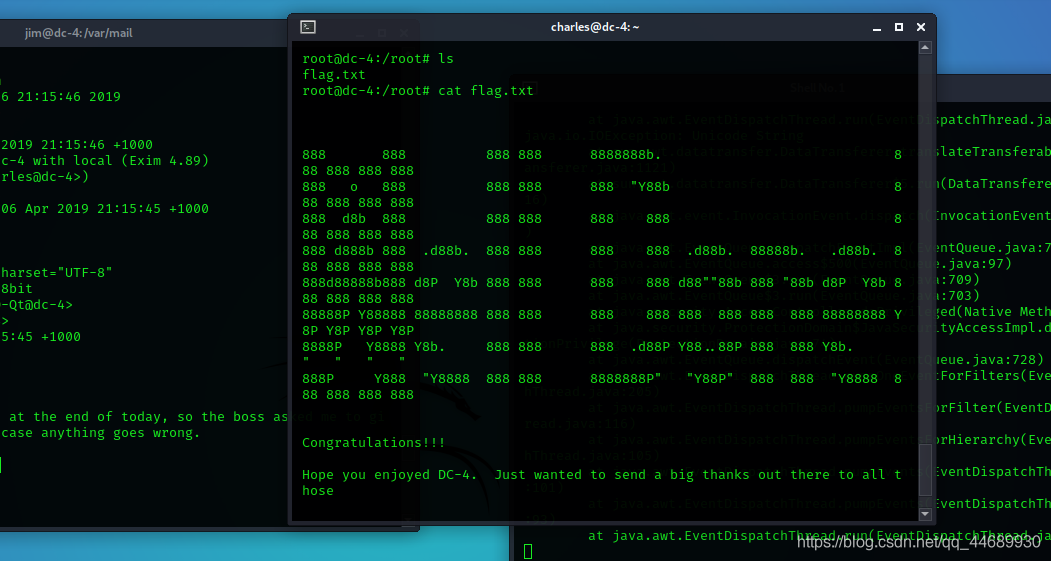
Task: Focus the jim@dc-4: /var/mail window title
Action: click(x=78, y=33)
